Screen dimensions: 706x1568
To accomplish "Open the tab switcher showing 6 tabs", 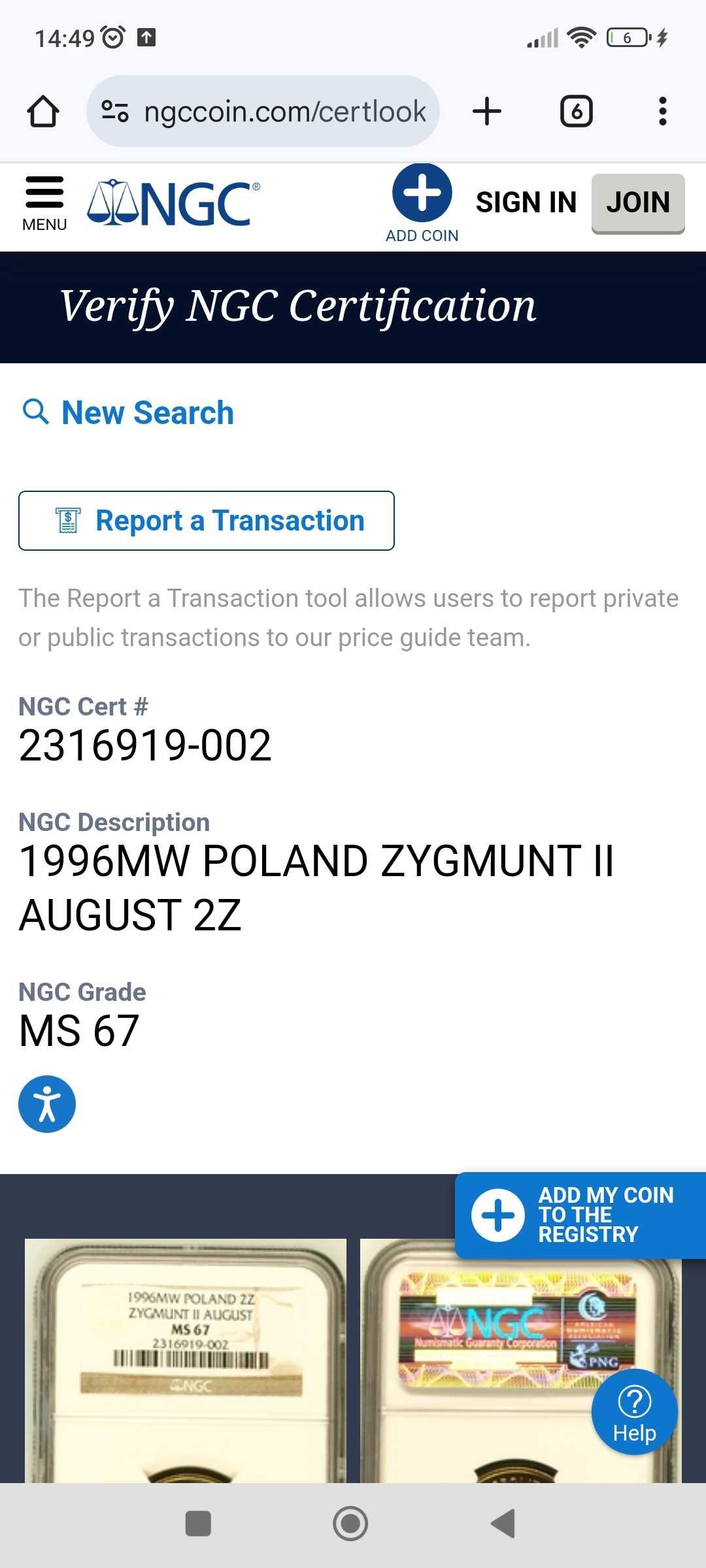I will 577,111.
